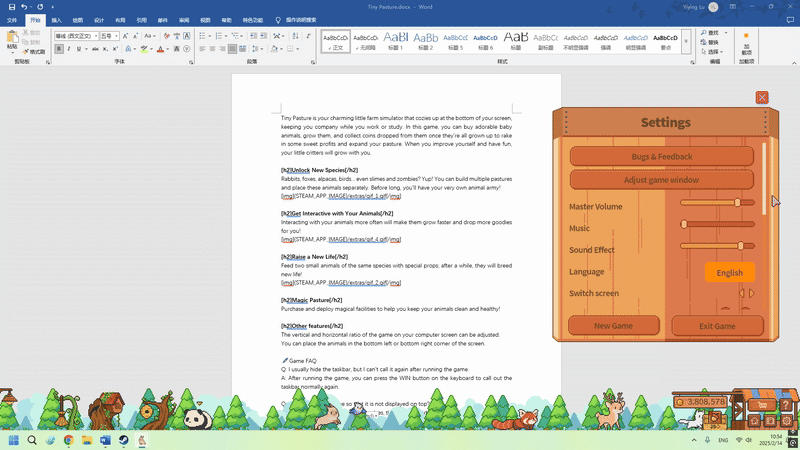Click the Paste icon in clipboard group
Viewport: 800px width, 450px height.
tap(12, 42)
